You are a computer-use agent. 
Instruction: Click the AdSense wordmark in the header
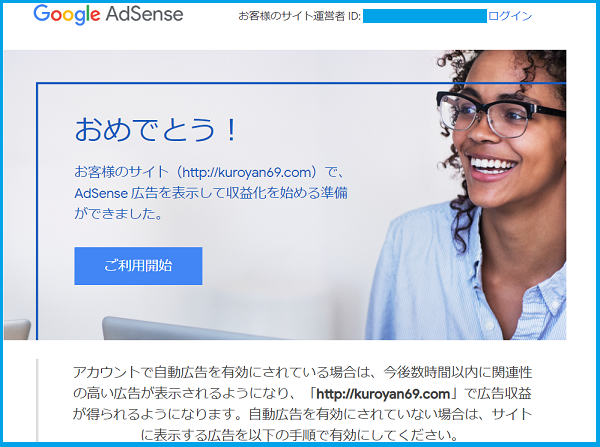(x=144, y=14)
